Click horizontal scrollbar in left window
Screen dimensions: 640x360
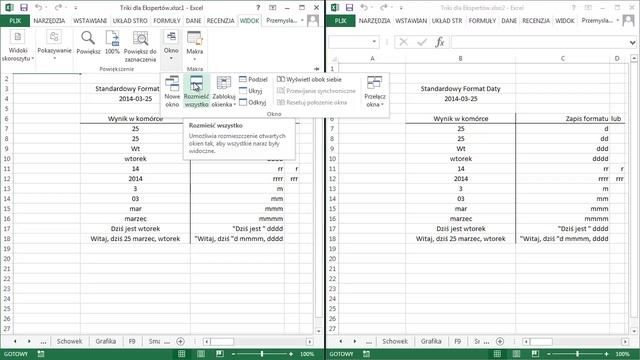pos(258,341)
